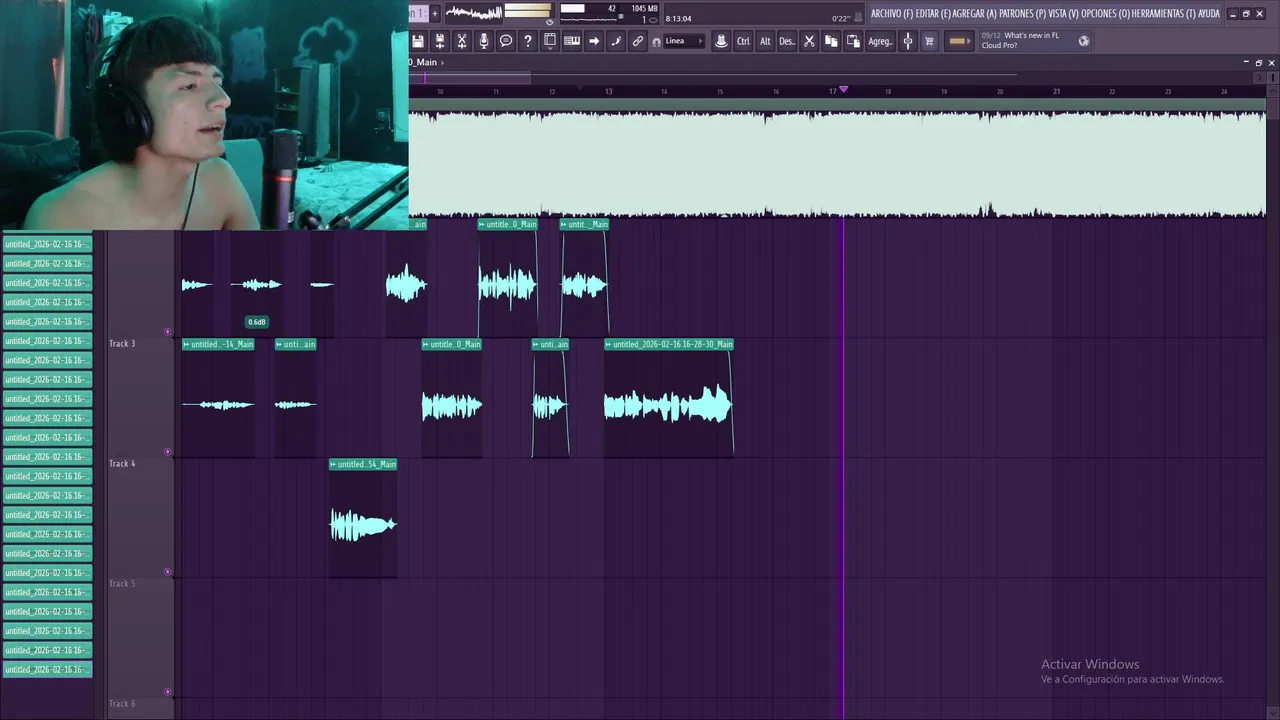1280x720 pixels.
Task: Open the EDITAR (E) menu
Action: pyautogui.click(x=933, y=14)
